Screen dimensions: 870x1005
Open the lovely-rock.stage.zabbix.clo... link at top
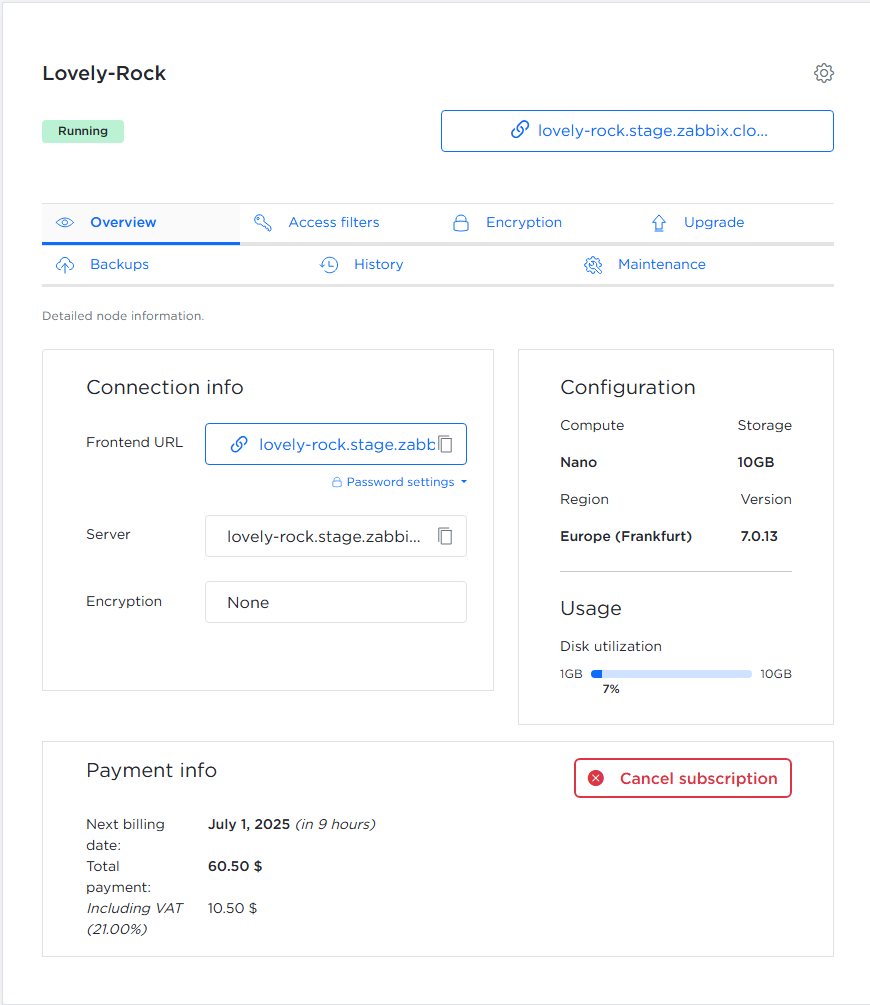pos(637,131)
